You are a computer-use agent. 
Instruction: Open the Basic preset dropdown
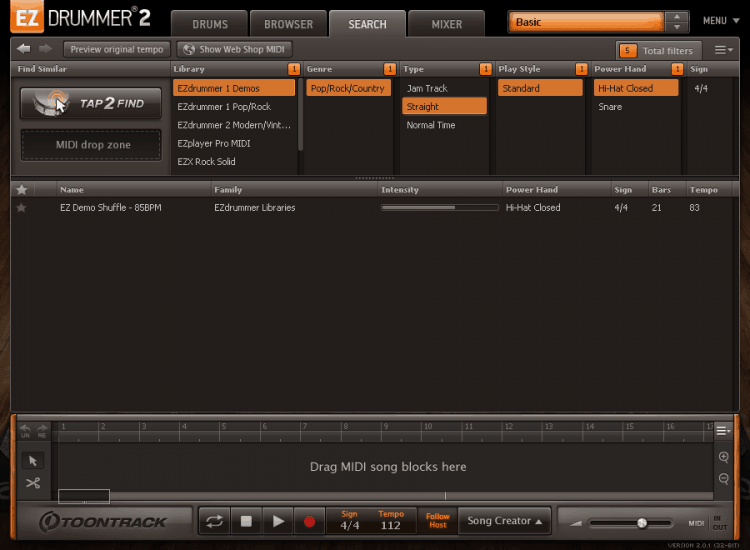point(587,22)
